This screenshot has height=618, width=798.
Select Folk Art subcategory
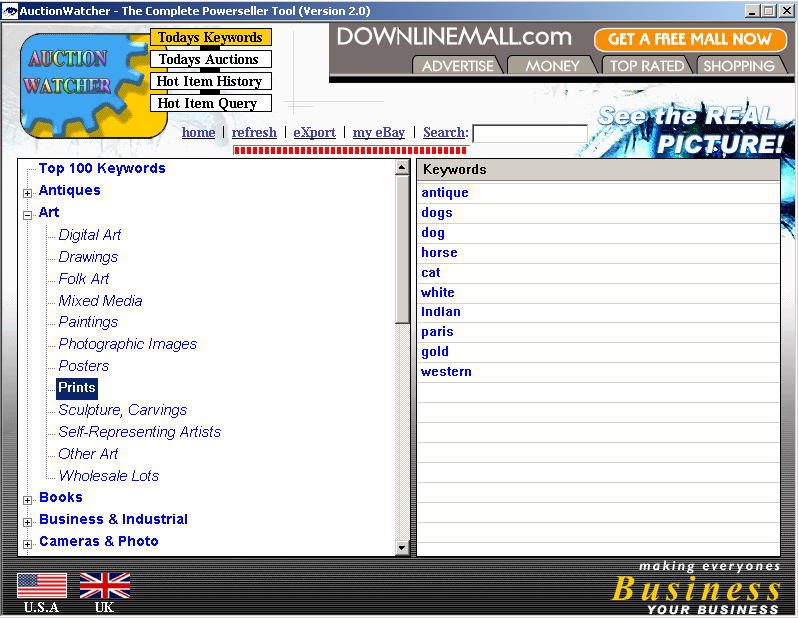[x=84, y=278]
